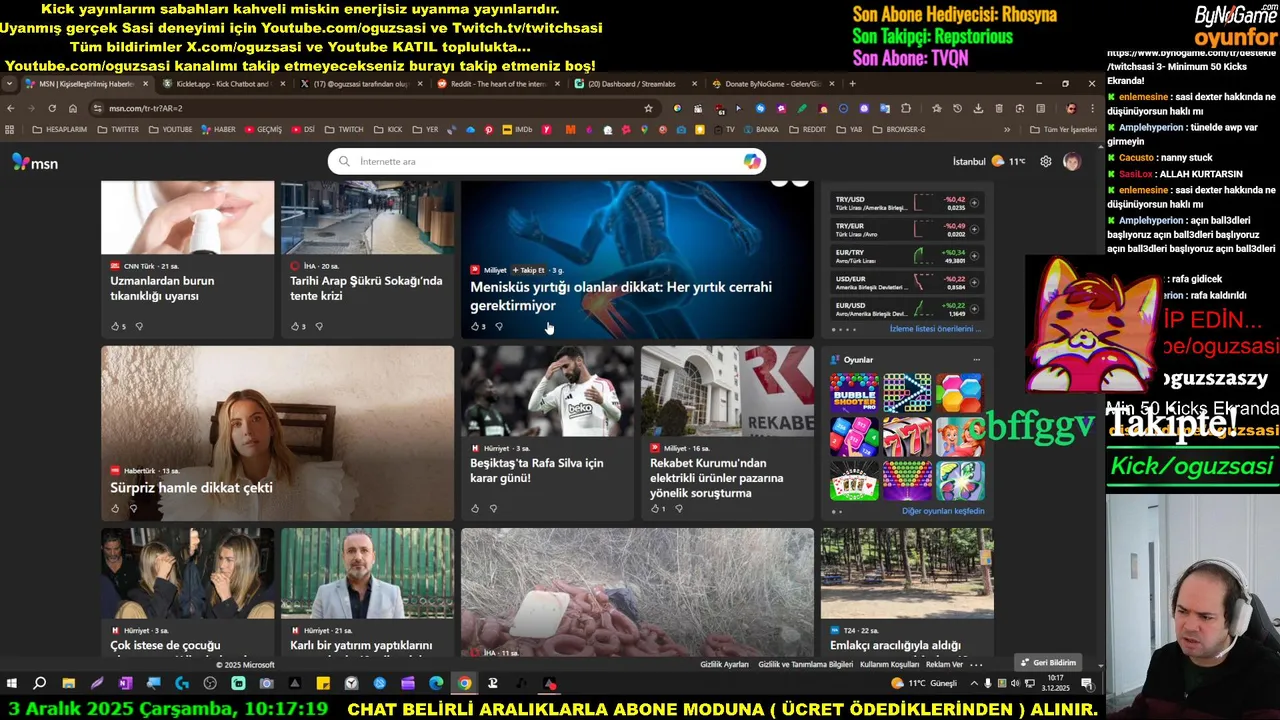Open Windows Start menu
This screenshot has width=1280, height=720.
[x=12, y=683]
